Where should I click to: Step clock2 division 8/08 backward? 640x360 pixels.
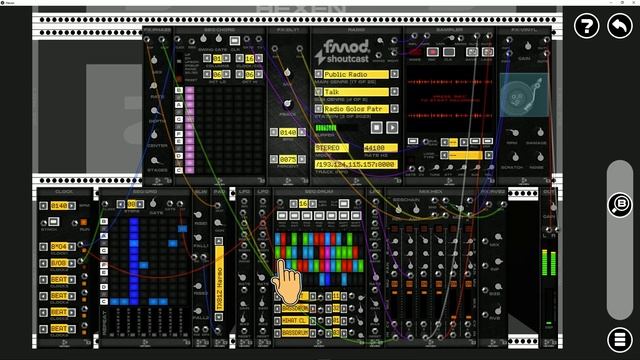tap(43, 263)
